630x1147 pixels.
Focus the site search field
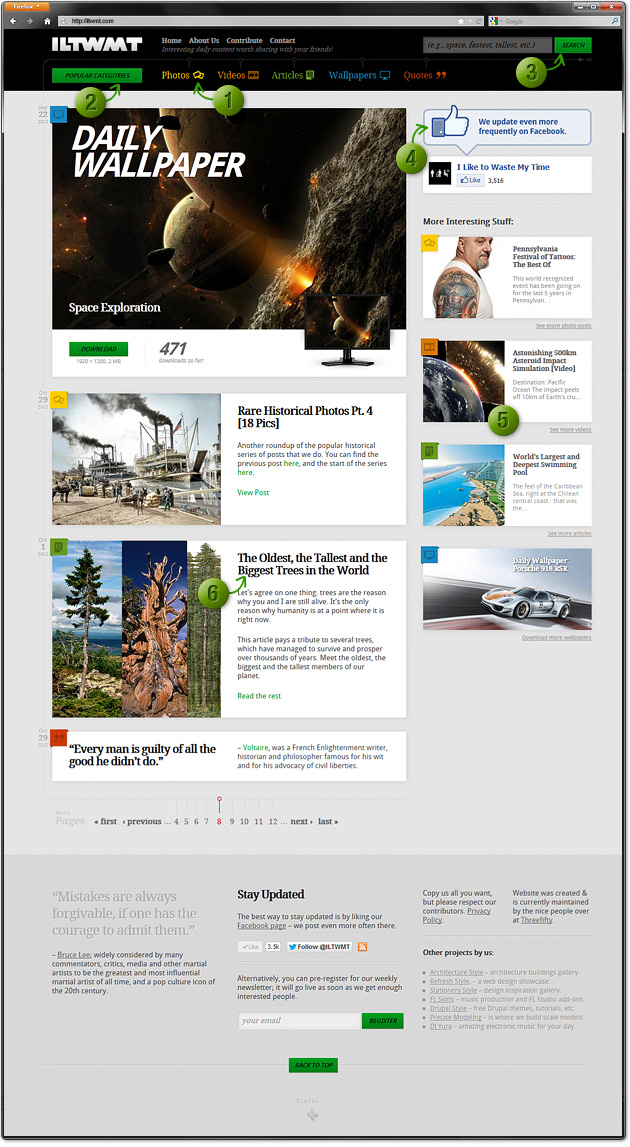[487, 45]
